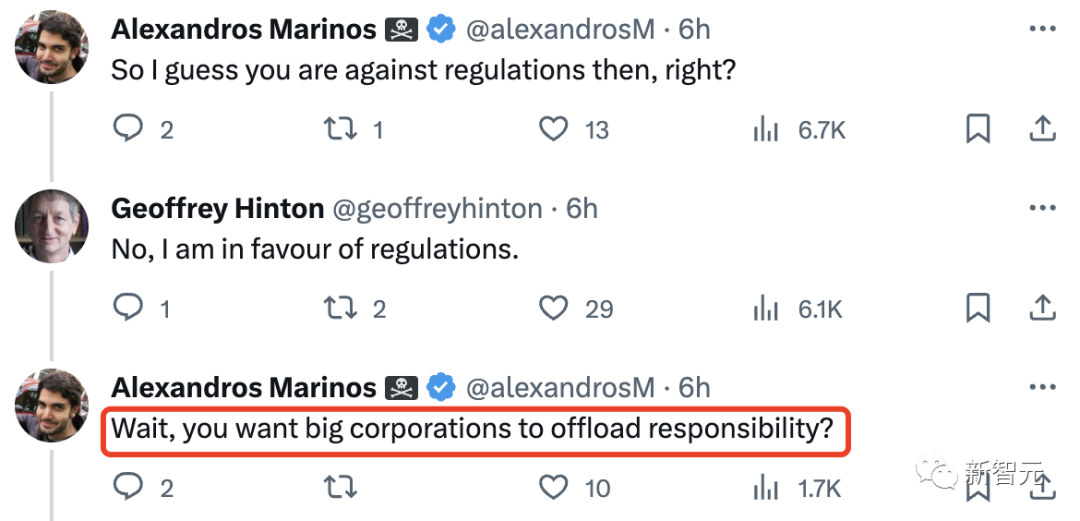Open the @alexandrosM handle on first tweet
This screenshot has height=521, width=1080.
(x=561, y=29)
